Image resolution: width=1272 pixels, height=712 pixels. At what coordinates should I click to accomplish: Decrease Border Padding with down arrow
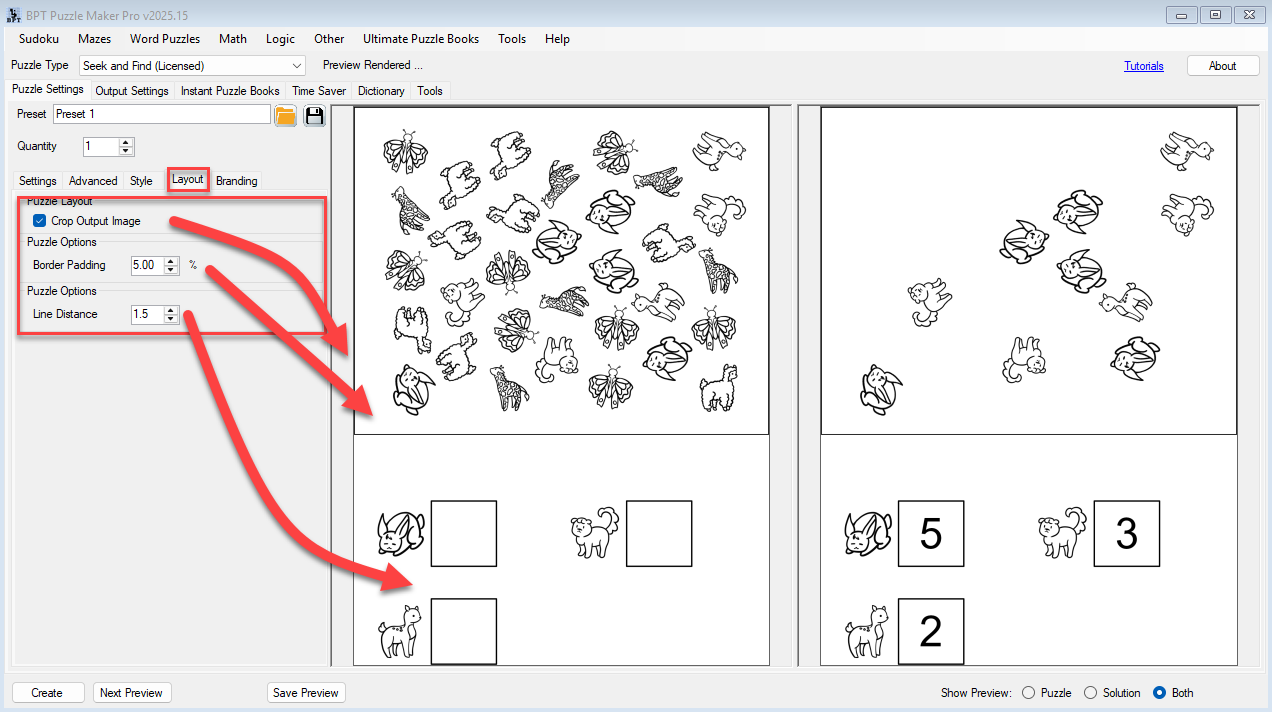point(171,270)
